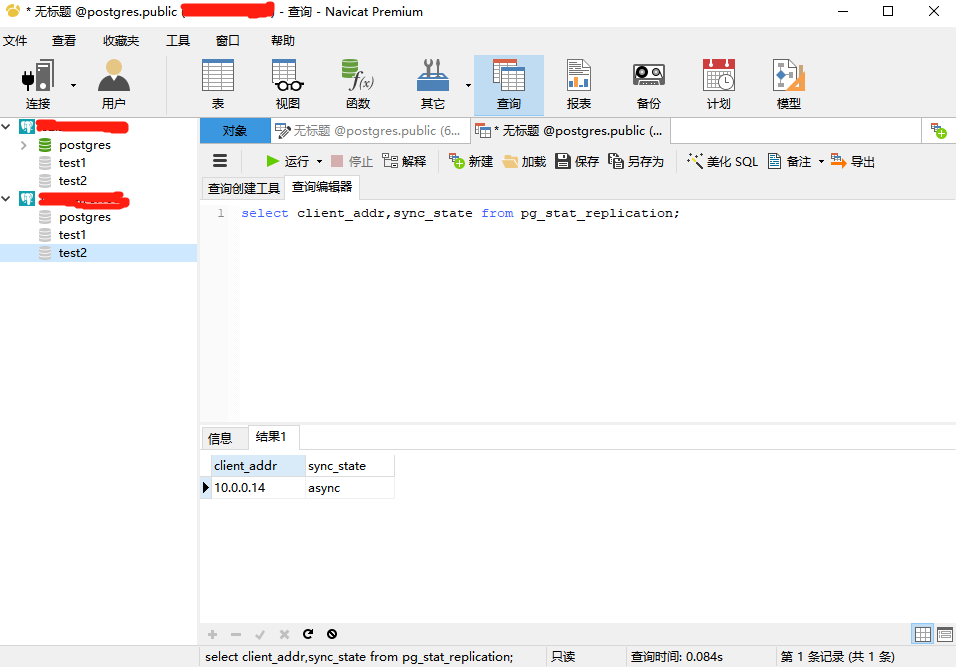Open the 其它 (Others) dropdown arrow
The width and height of the screenshot is (956, 667).
click(x=468, y=86)
